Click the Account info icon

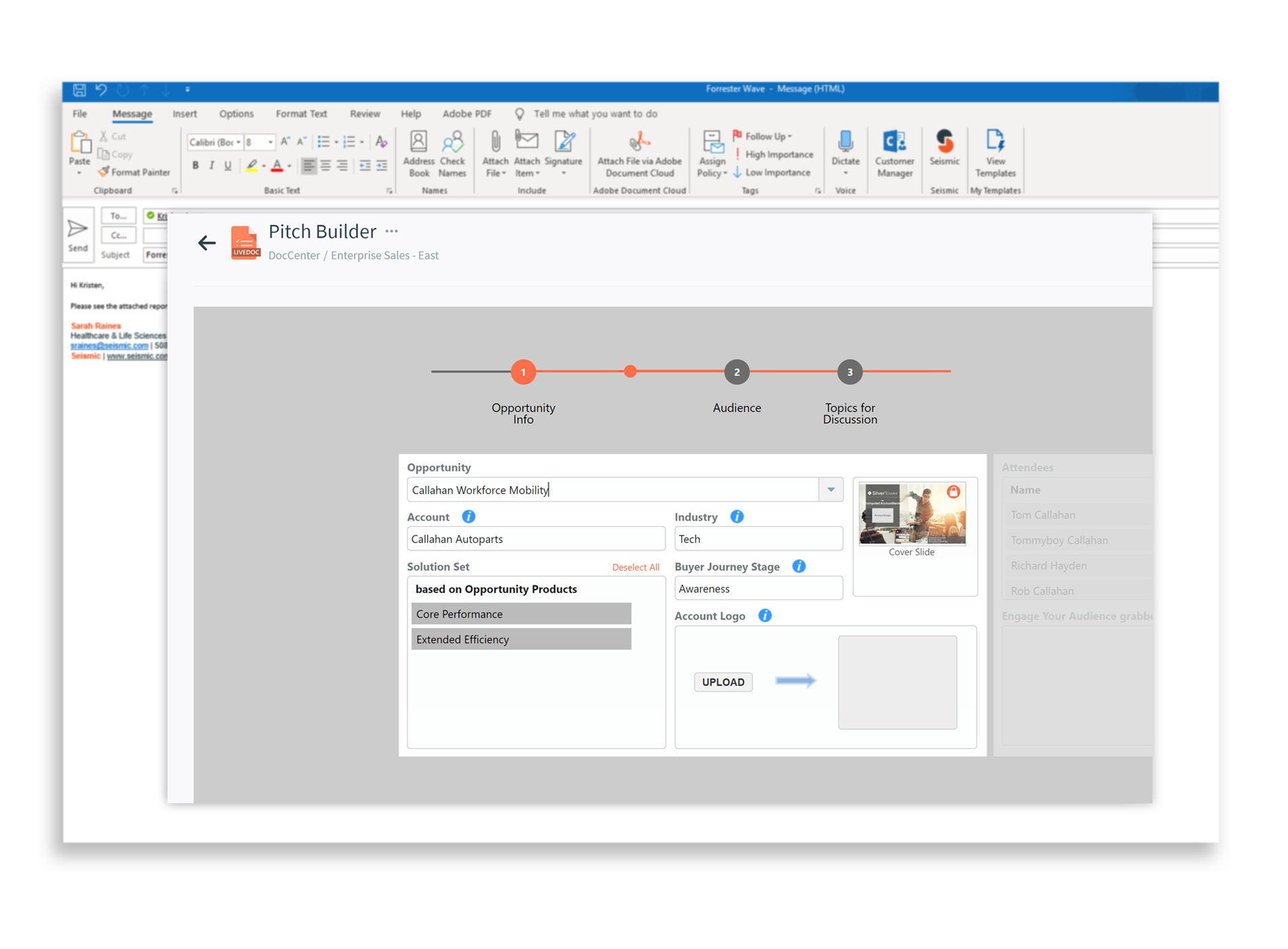coord(468,517)
